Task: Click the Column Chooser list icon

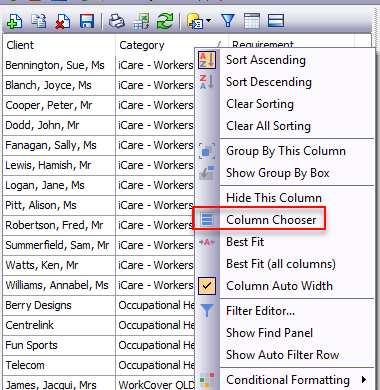Action: [x=207, y=220]
